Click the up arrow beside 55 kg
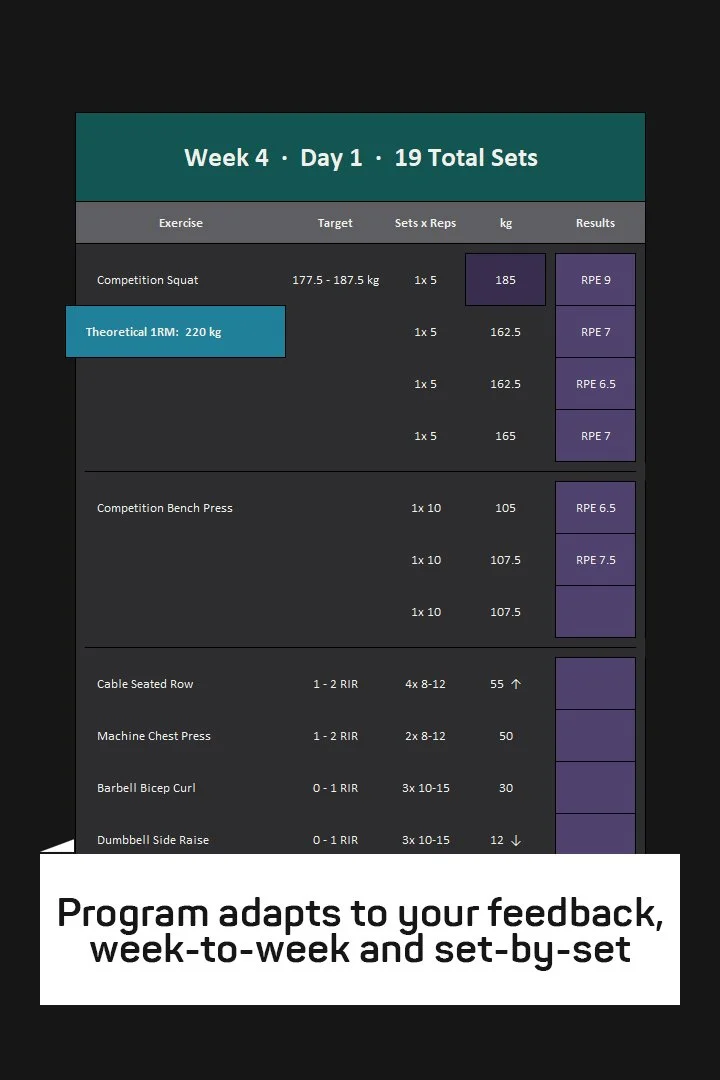Viewport: 720px width, 1080px height. tap(516, 684)
